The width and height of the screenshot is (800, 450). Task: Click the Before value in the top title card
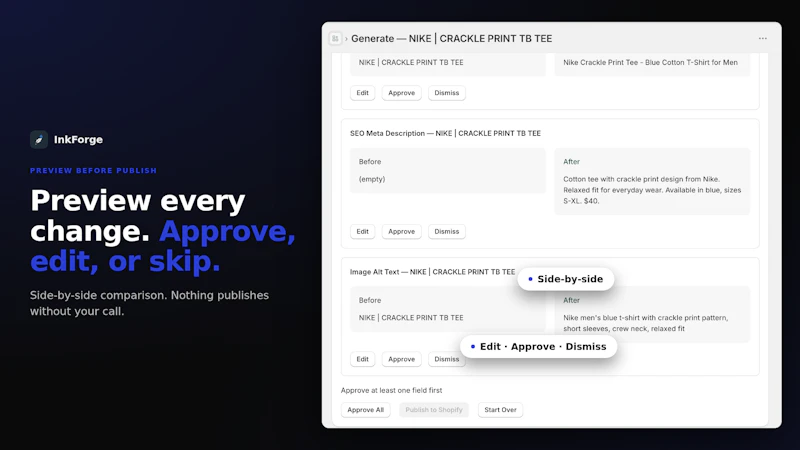coord(411,62)
